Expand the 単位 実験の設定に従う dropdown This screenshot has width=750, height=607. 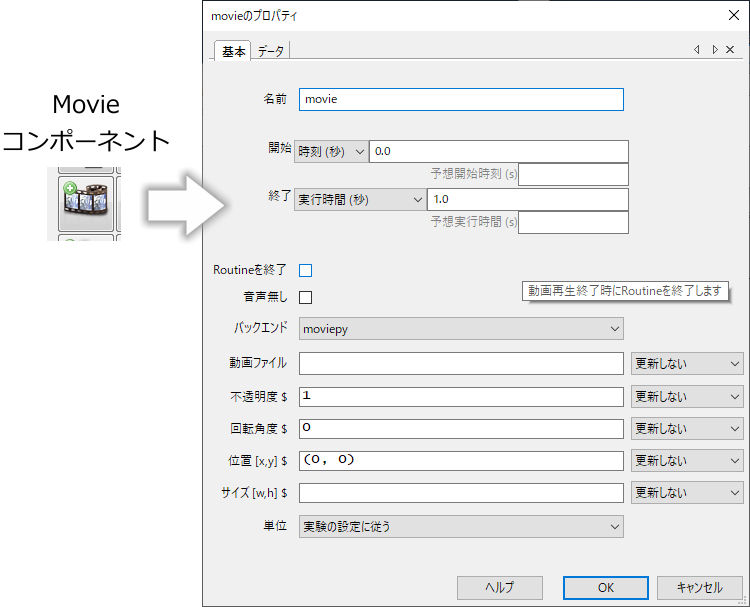click(461, 527)
